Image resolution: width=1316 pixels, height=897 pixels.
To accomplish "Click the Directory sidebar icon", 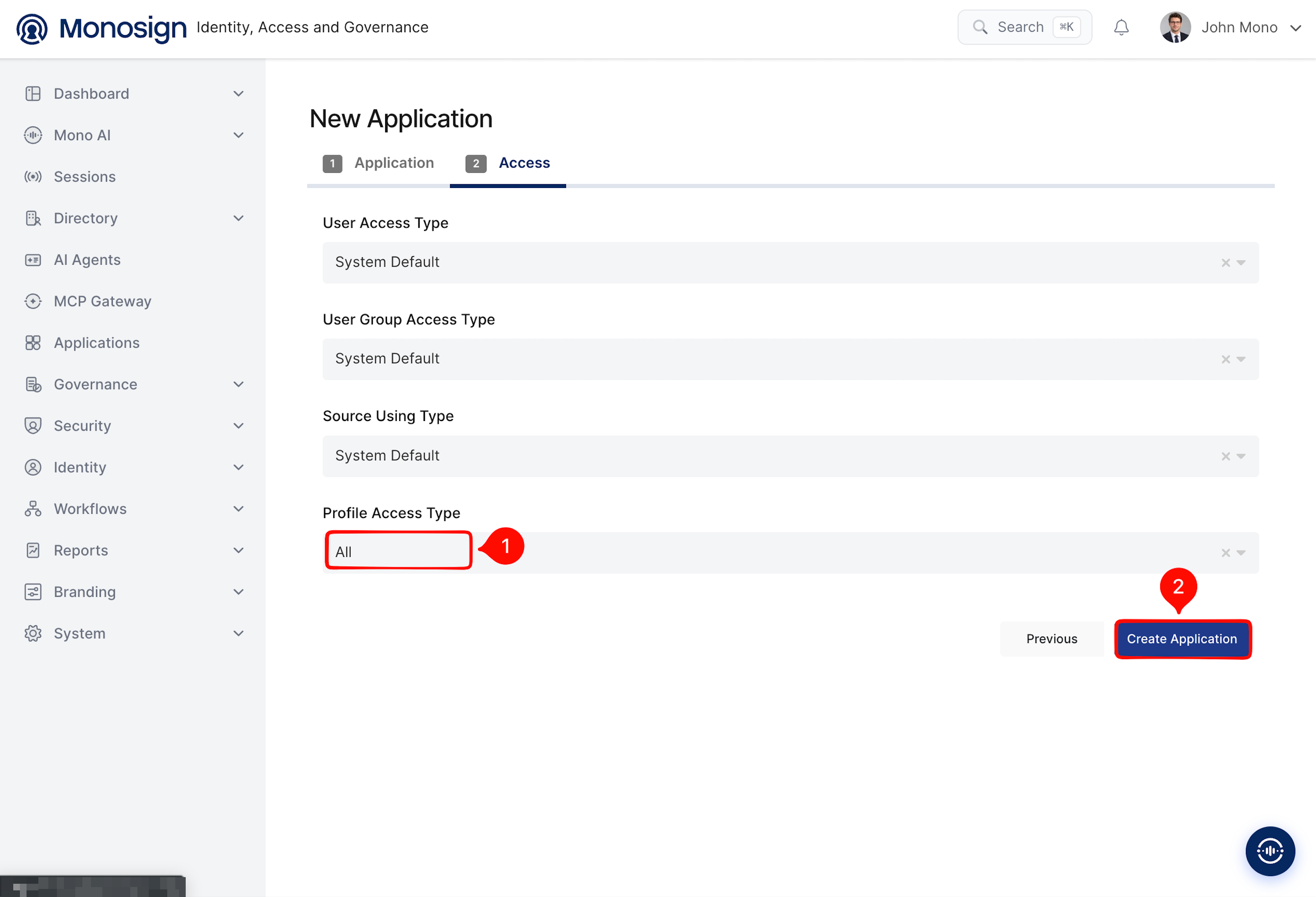I will pyautogui.click(x=33, y=218).
